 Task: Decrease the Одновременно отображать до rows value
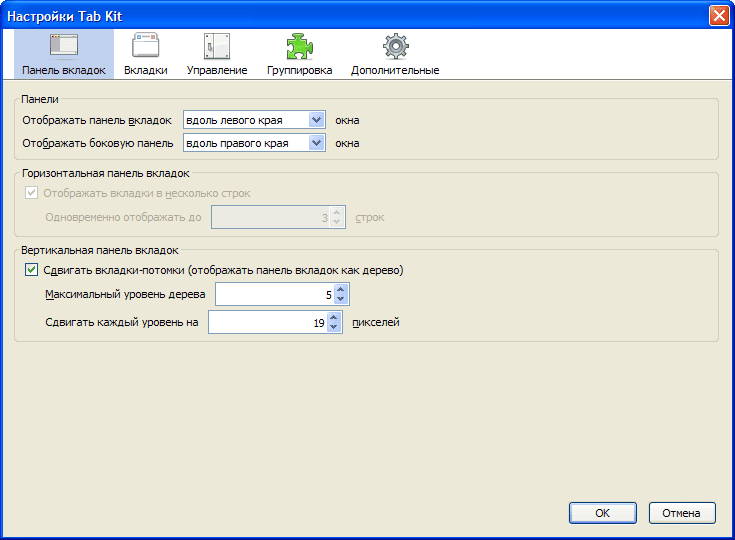point(337,222)
